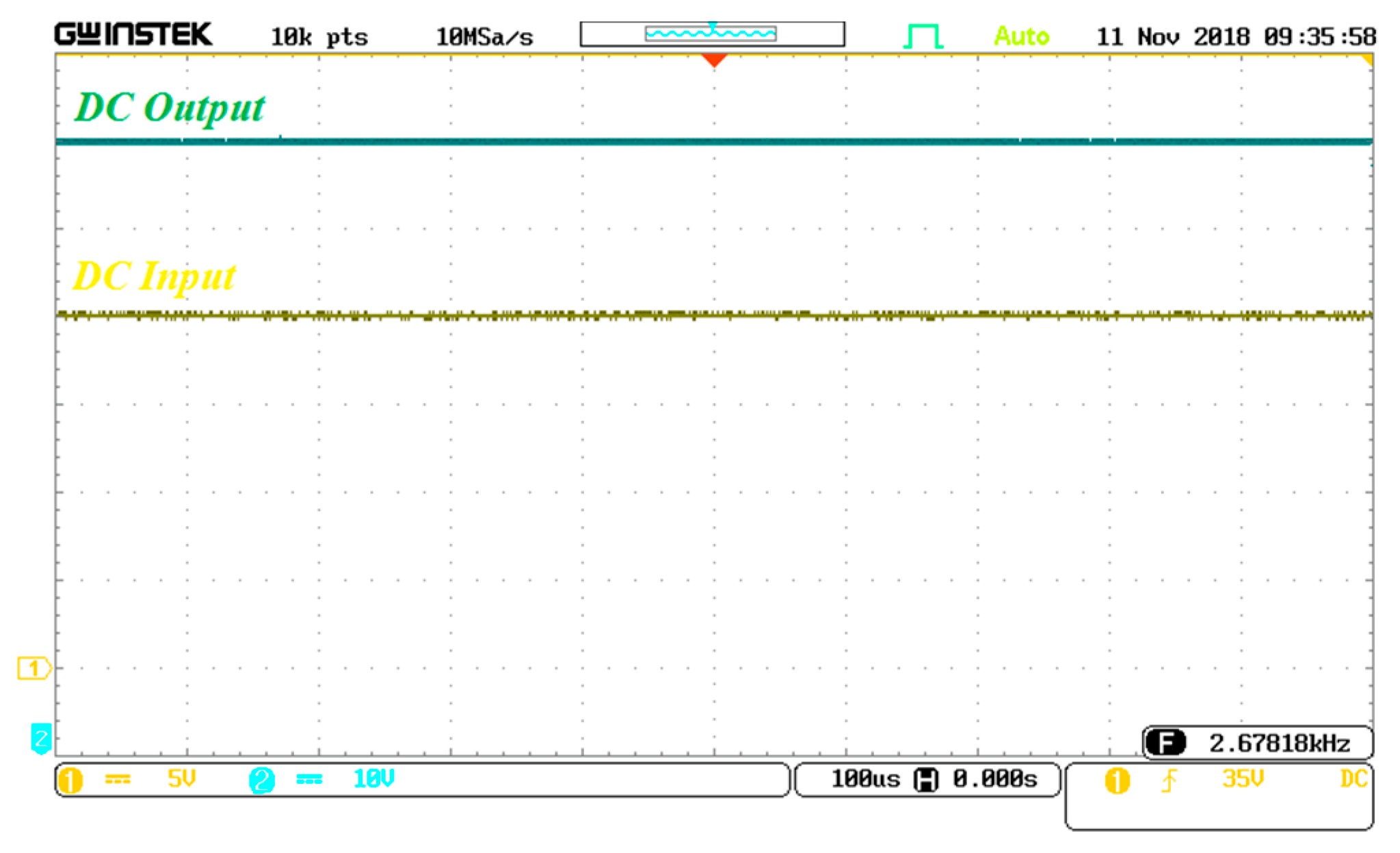
Task: Click channel 1 5V scale value
Action: click(182, 778)
